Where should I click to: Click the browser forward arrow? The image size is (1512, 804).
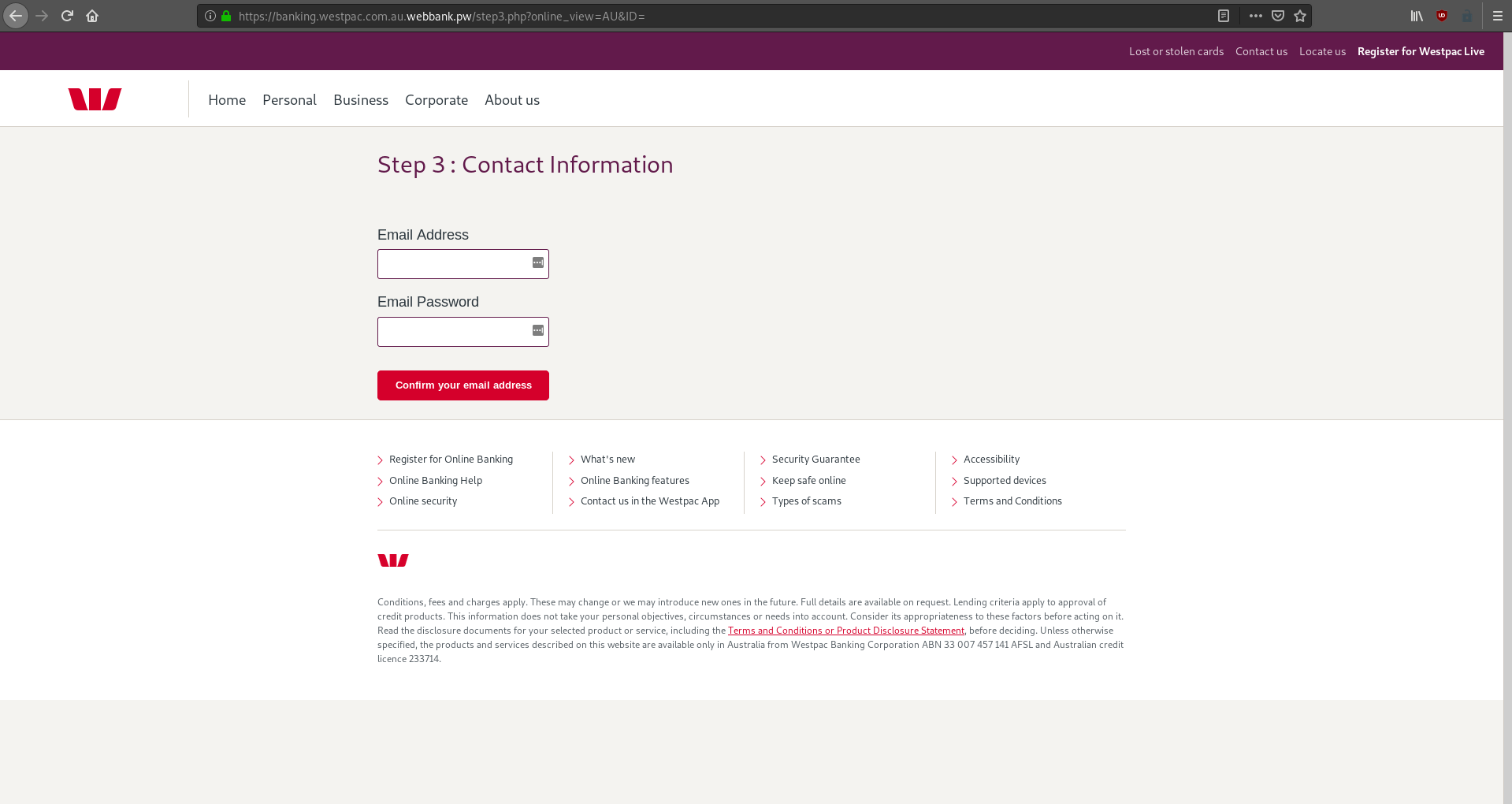tap(41, 16)
